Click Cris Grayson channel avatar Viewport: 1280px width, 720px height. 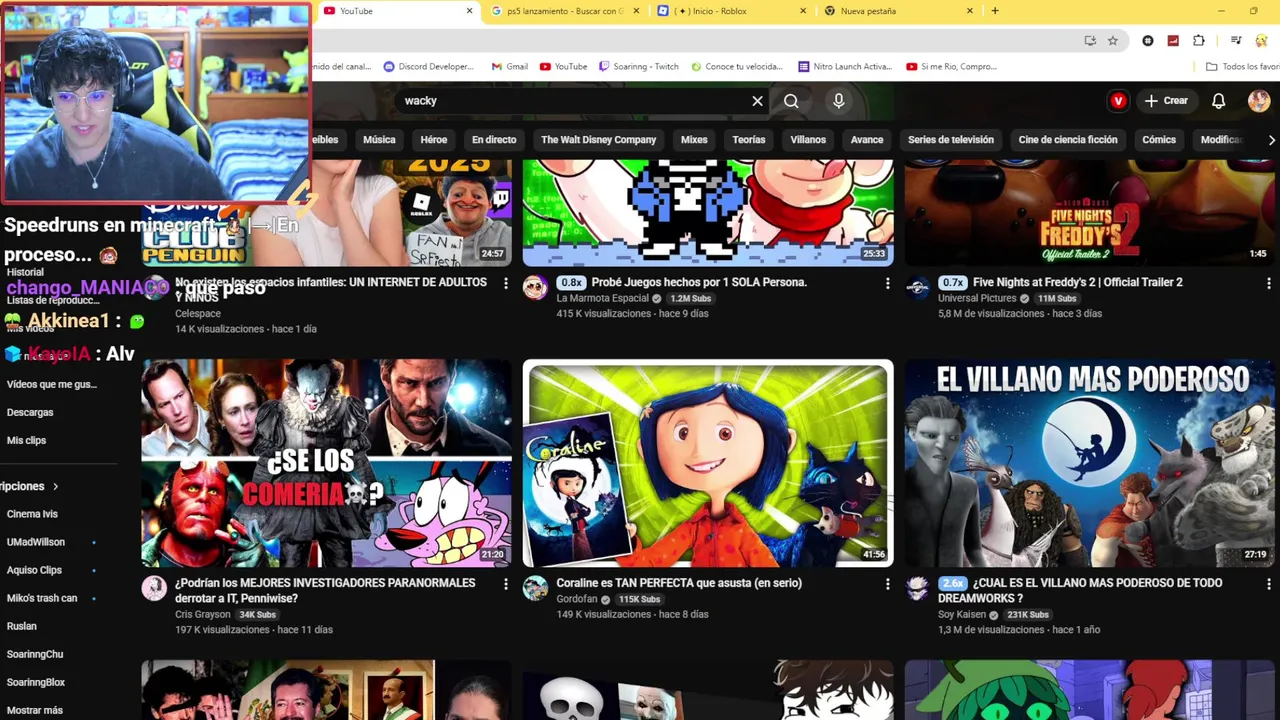click(x=154, y=588)
